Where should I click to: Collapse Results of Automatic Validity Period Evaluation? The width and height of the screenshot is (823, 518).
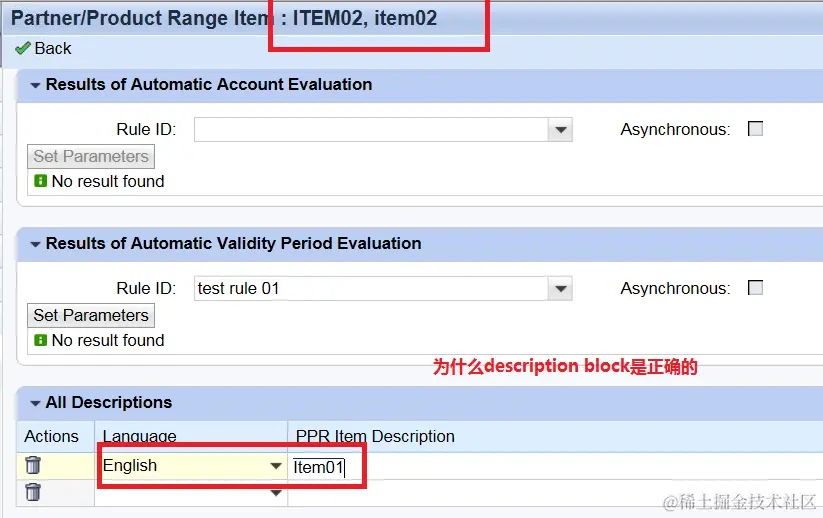(x=35, y=244)
